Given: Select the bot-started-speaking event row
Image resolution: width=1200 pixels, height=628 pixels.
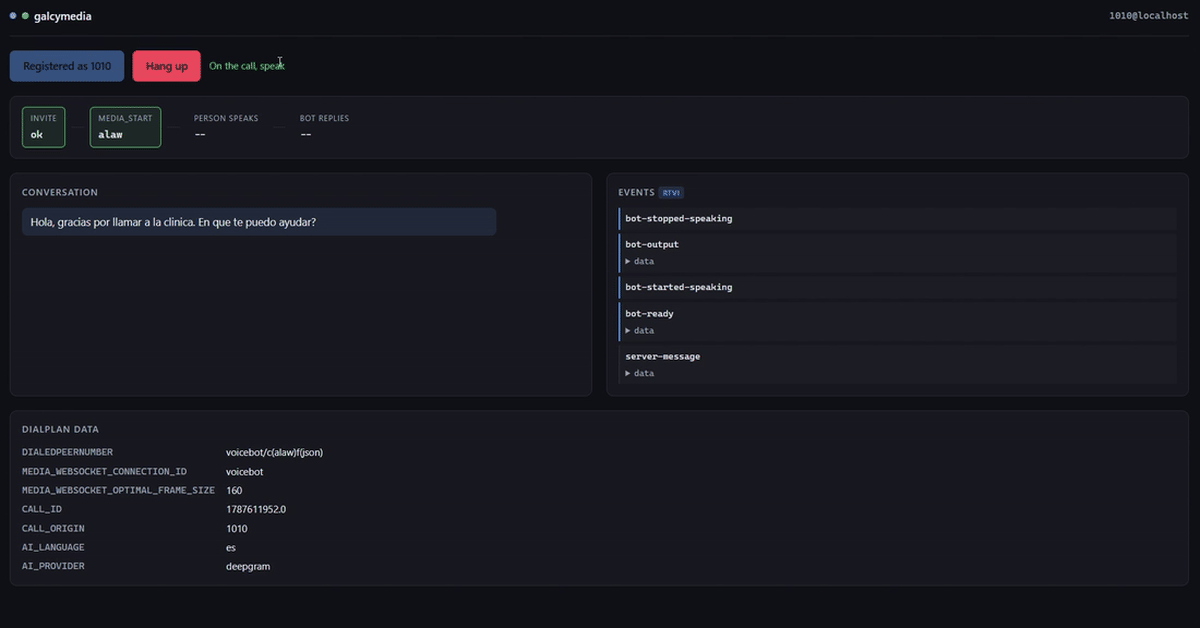Looking at the screenshot, I should [x=898, y=287].
